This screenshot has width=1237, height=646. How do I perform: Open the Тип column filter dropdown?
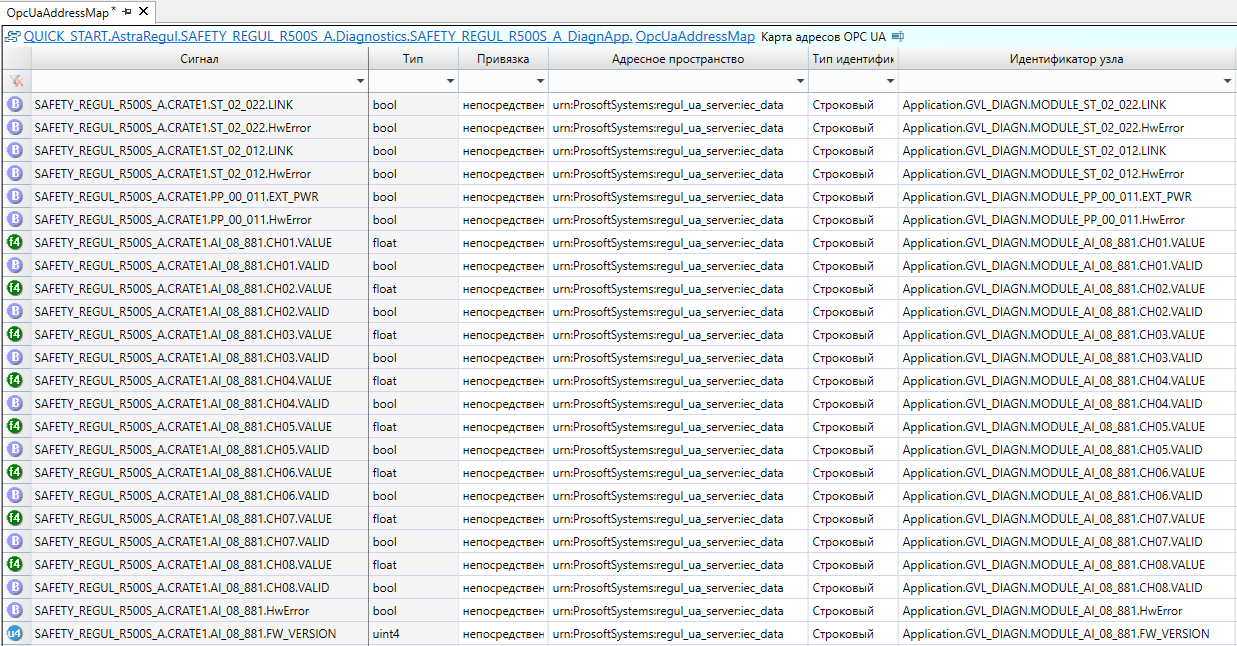point(450,81)
